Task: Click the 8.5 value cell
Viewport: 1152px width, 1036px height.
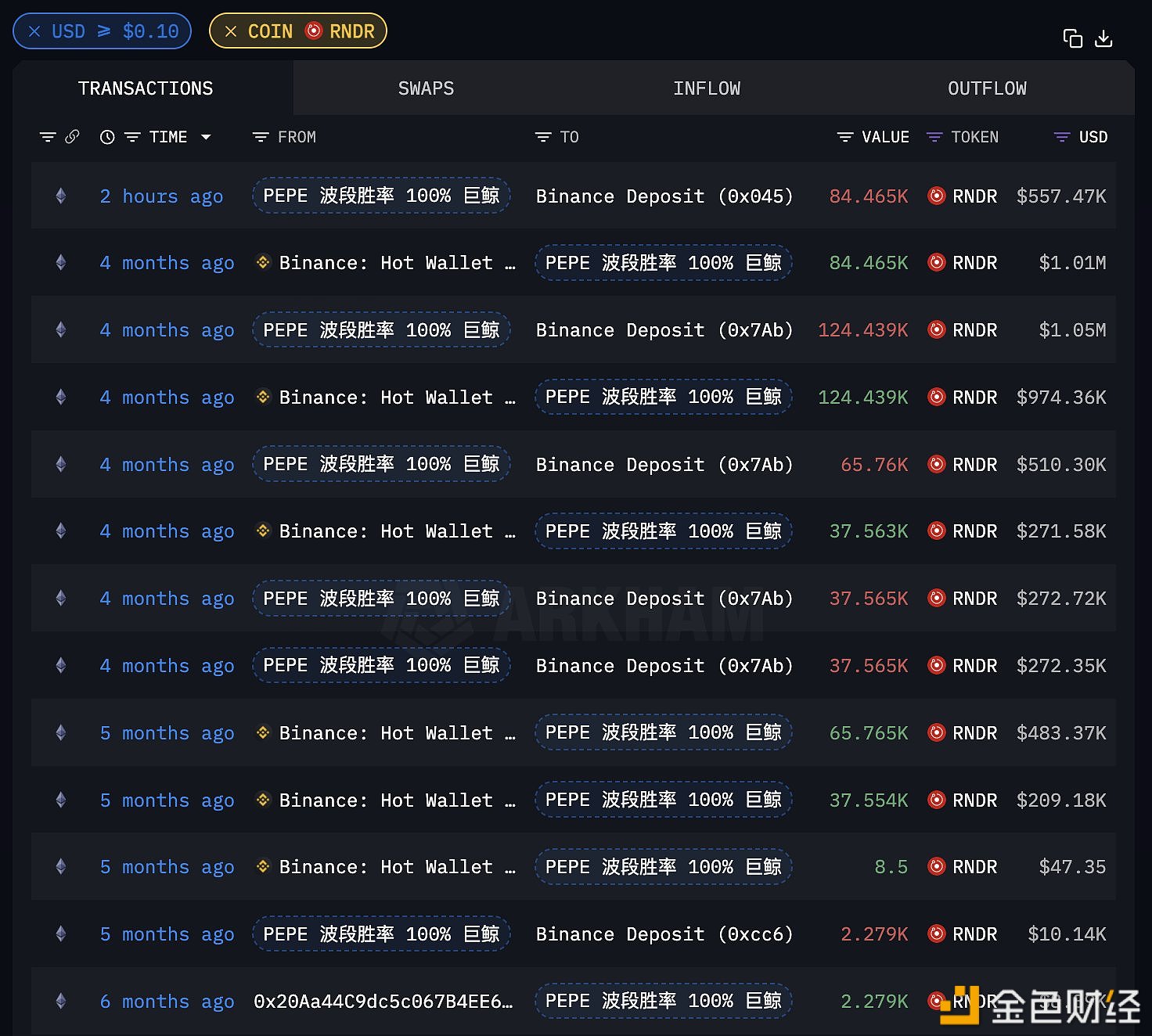Action: (x=891, y=867)
